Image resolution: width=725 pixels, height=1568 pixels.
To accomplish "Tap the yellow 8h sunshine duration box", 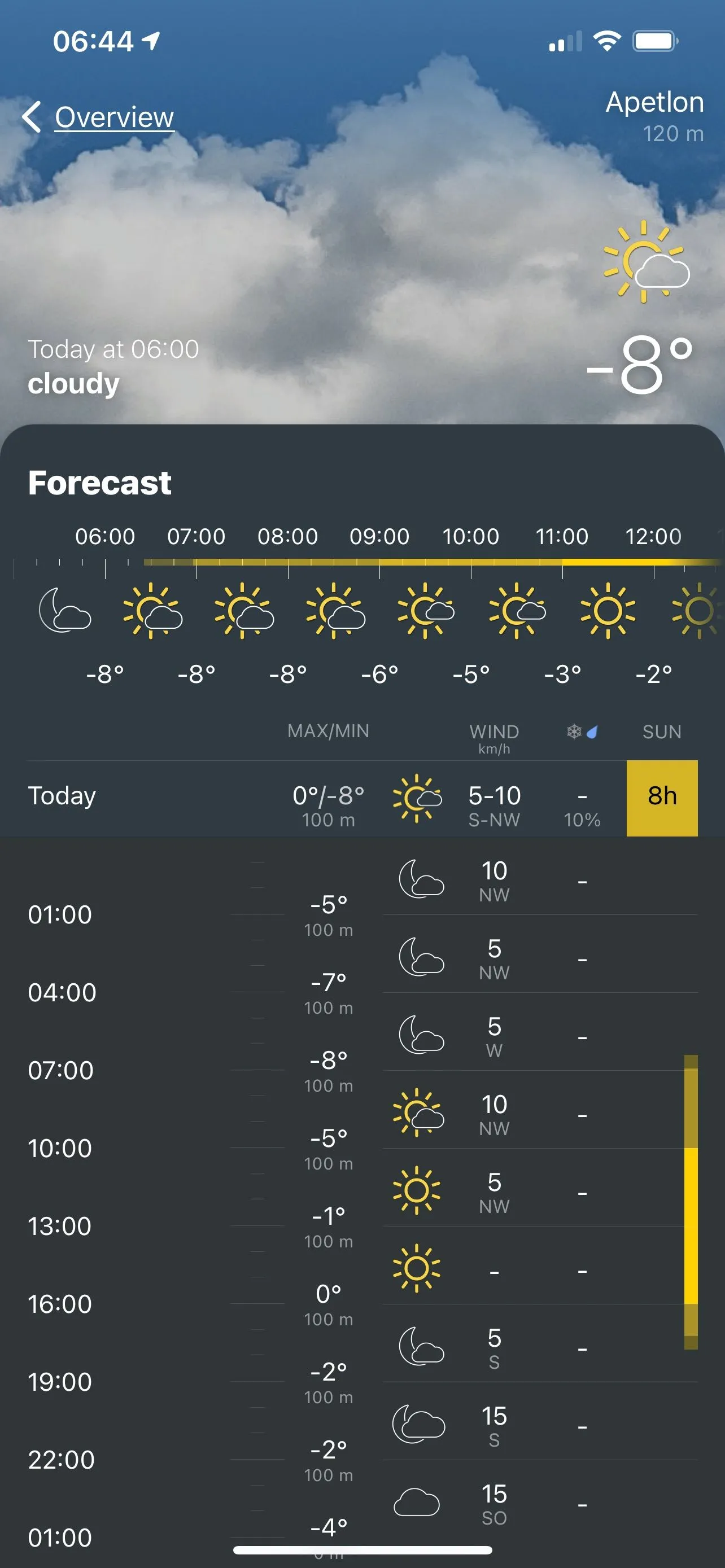I will 662,798.
